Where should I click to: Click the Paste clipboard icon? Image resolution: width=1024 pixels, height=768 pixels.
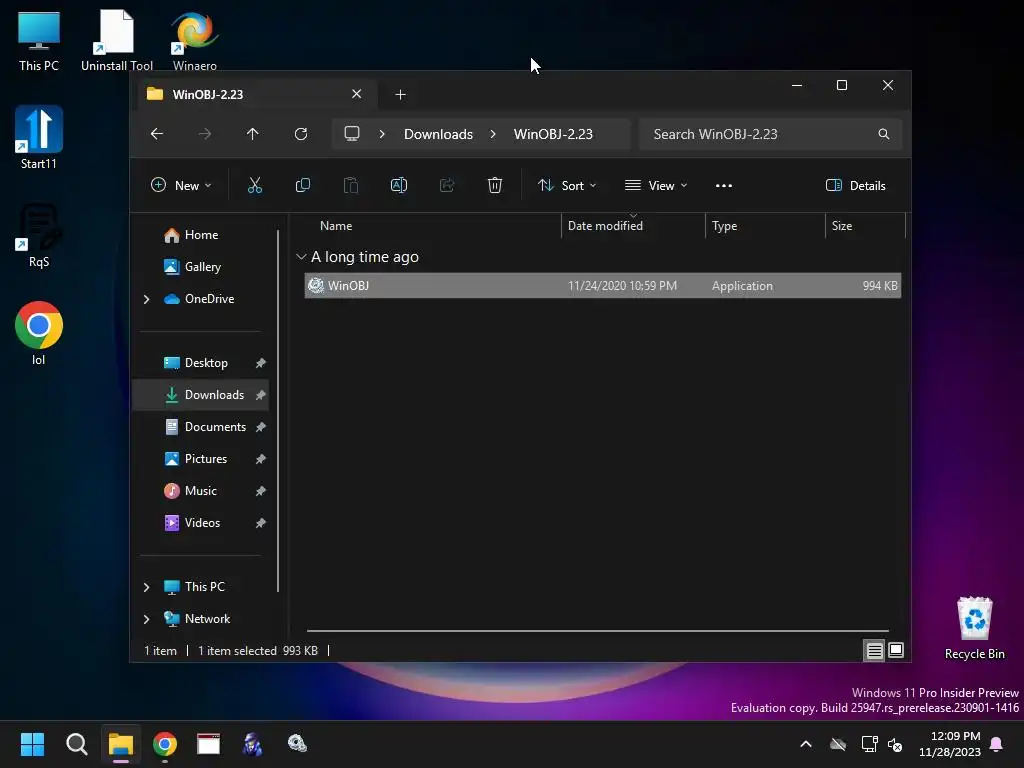click(x=351, y=185)
